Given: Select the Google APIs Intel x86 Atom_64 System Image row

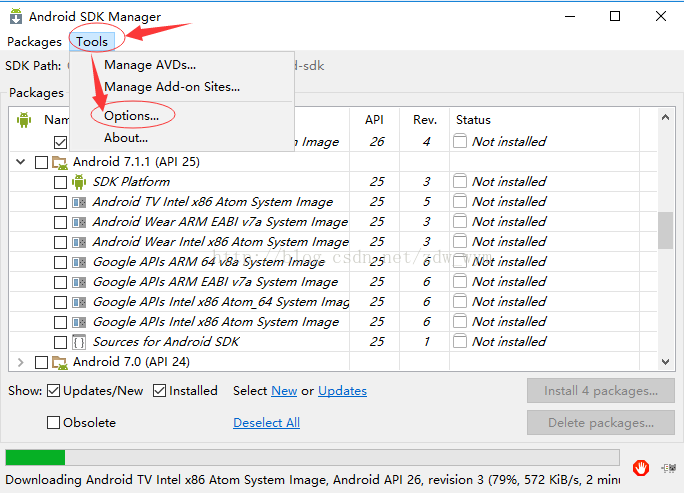Looking at the screenshot, I should tap(333, 302).
